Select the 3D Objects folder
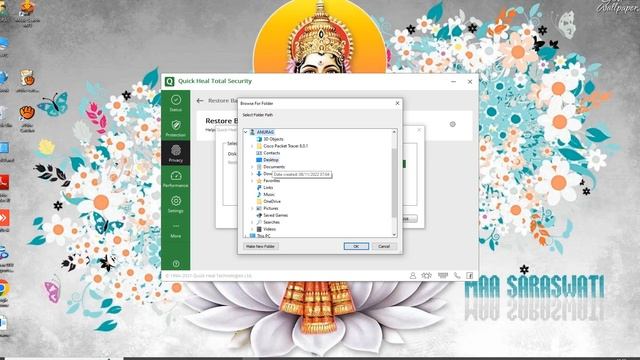 (270, 139)
